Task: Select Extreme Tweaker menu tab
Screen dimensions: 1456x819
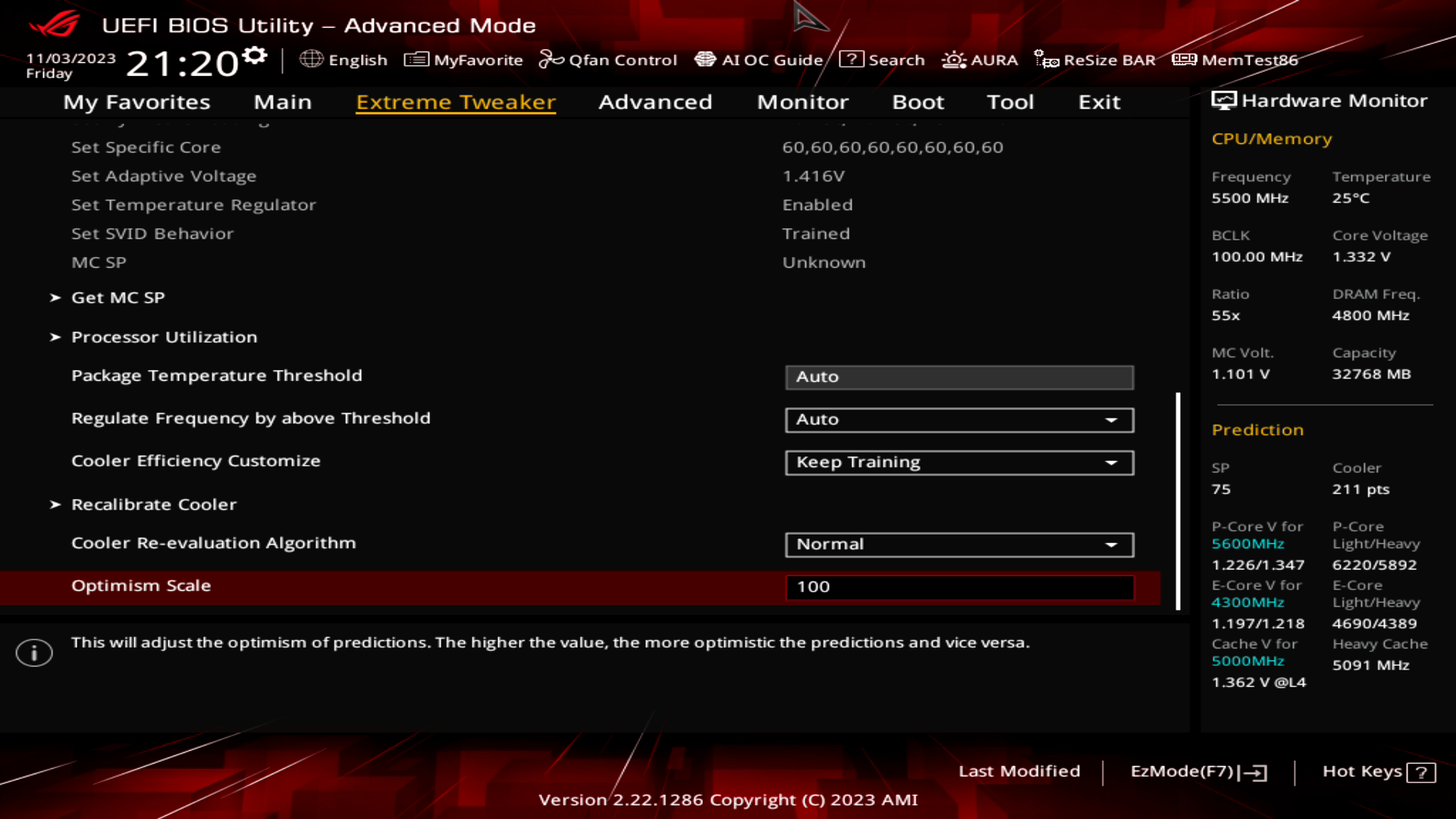Action: [456, 101]
